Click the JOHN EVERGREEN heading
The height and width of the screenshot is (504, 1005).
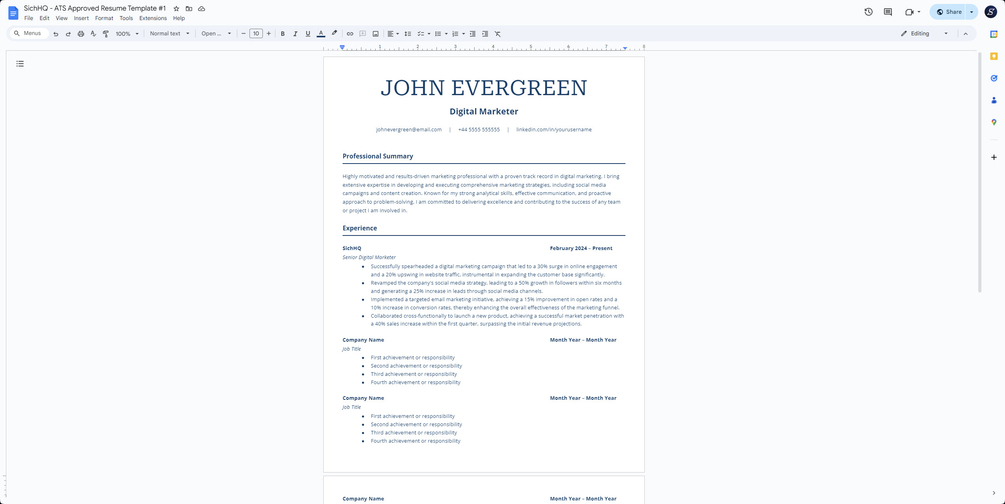click(x=484, y=88)
